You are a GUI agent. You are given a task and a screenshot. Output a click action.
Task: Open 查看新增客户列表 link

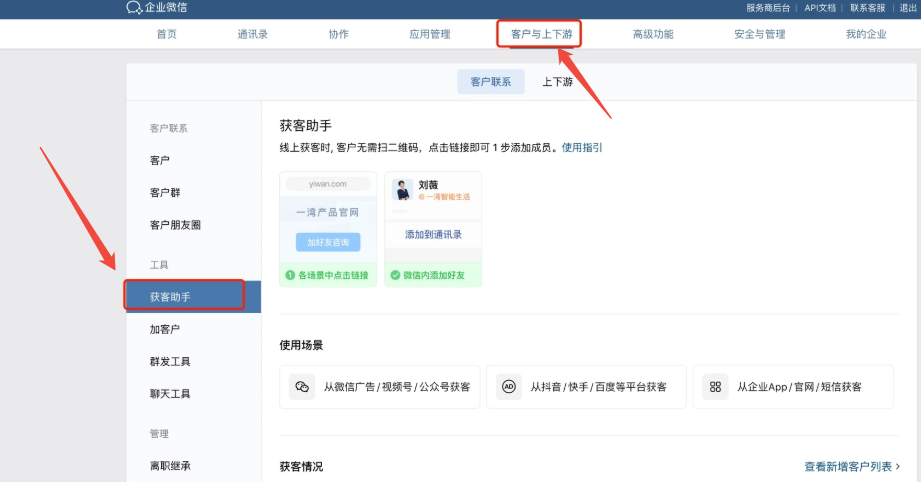point(848,466)
